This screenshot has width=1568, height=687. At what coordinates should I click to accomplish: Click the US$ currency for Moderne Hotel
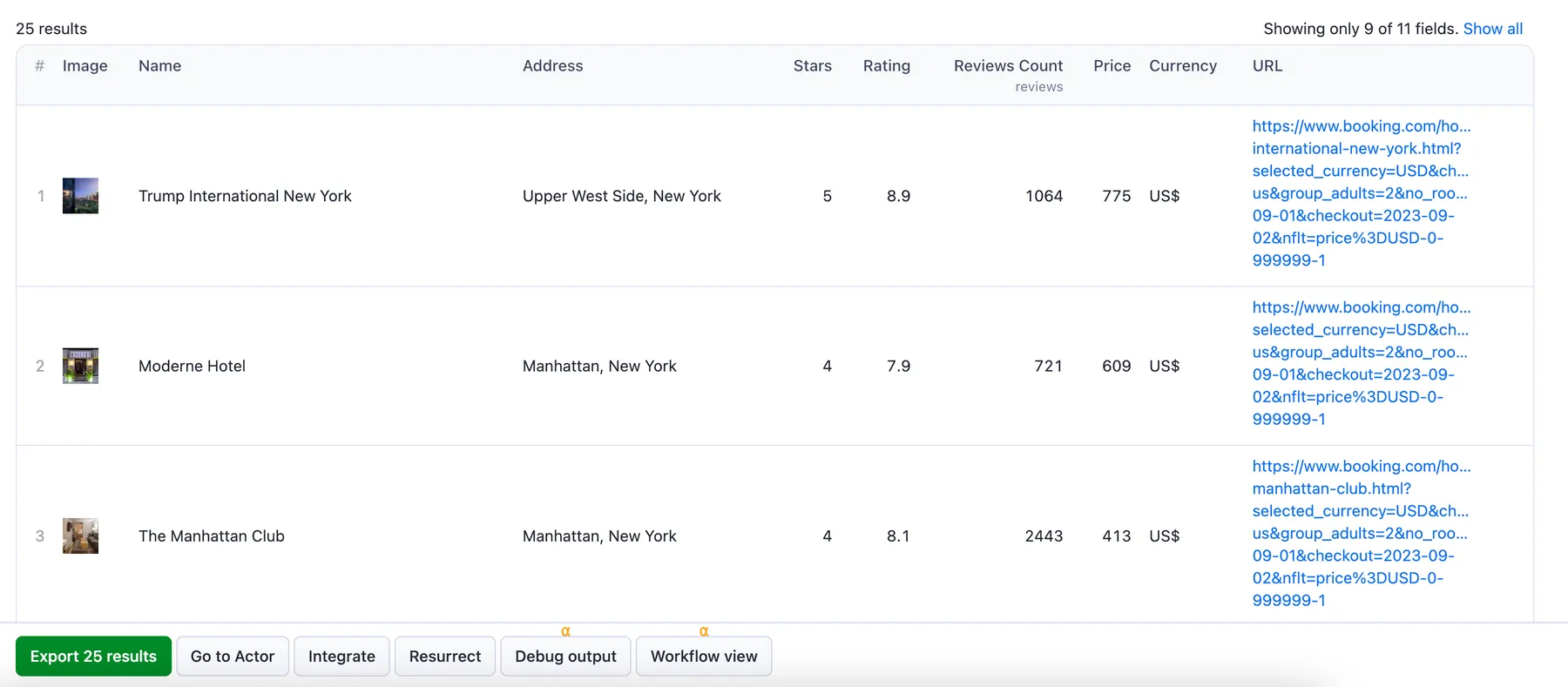pyautogui.click(x=1164, y=366)
